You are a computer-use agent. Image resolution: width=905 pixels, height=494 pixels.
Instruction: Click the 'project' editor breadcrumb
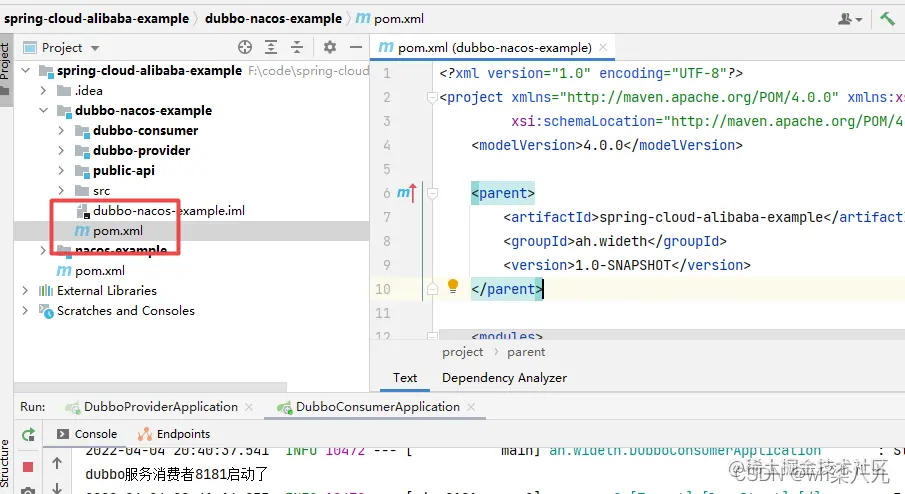[x=462, y=352]
